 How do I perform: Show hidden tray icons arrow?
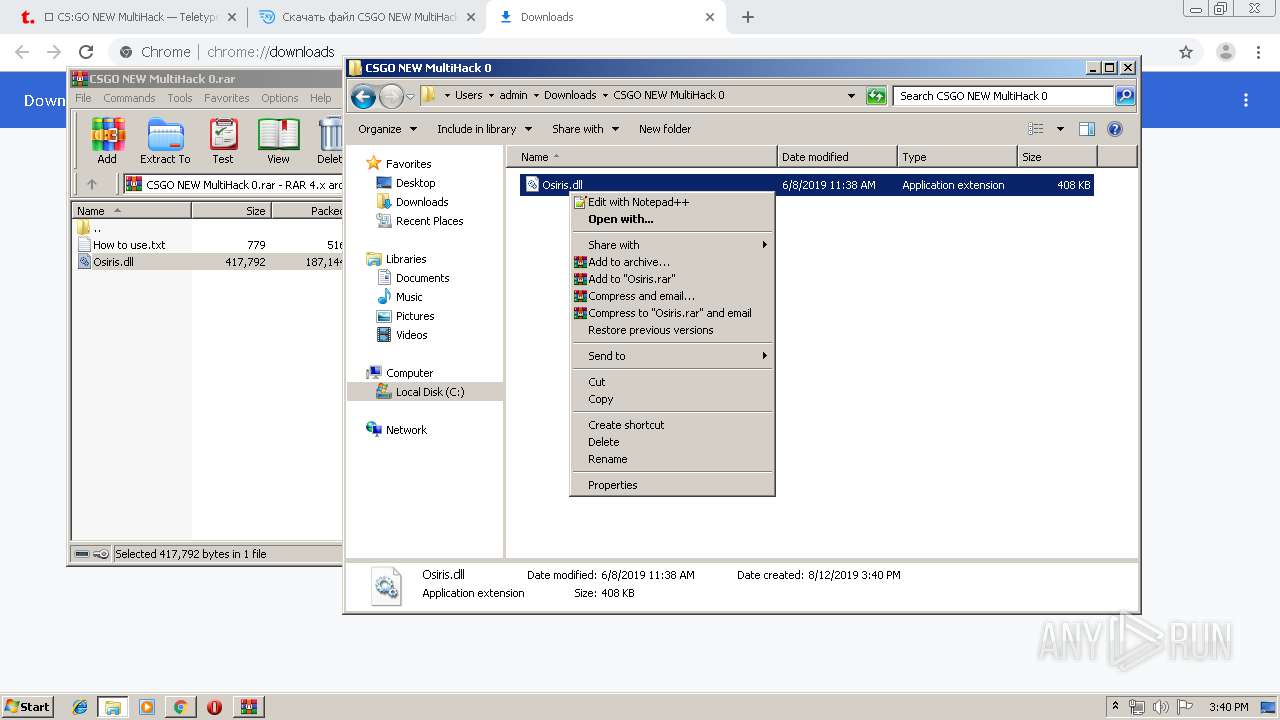point(1116,707)
